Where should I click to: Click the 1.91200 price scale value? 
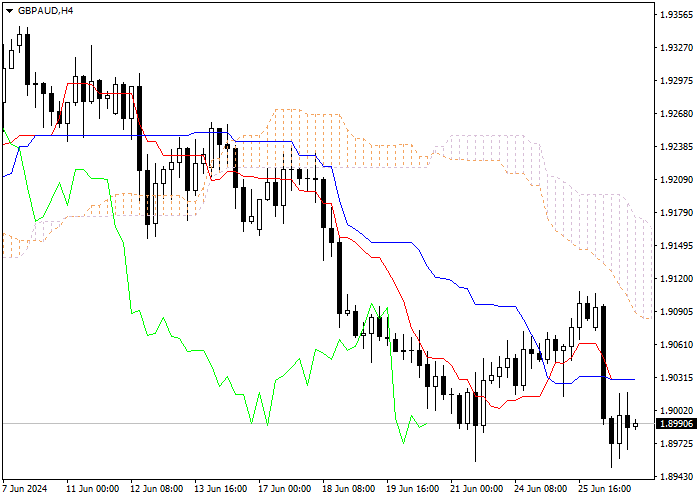pos(677,279)
